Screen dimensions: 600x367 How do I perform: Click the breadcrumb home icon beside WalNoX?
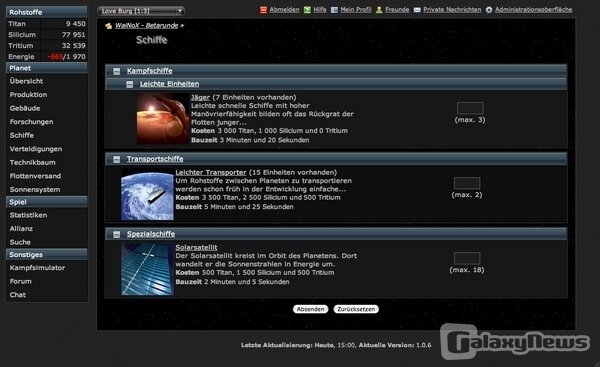point(108,26)
